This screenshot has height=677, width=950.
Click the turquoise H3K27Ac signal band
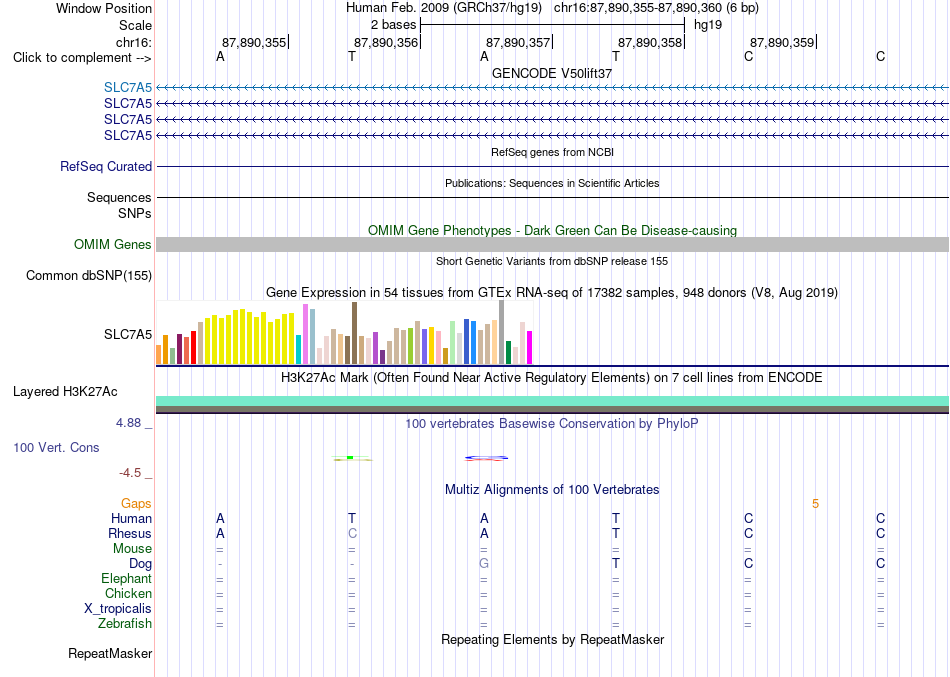click(552, 401)
